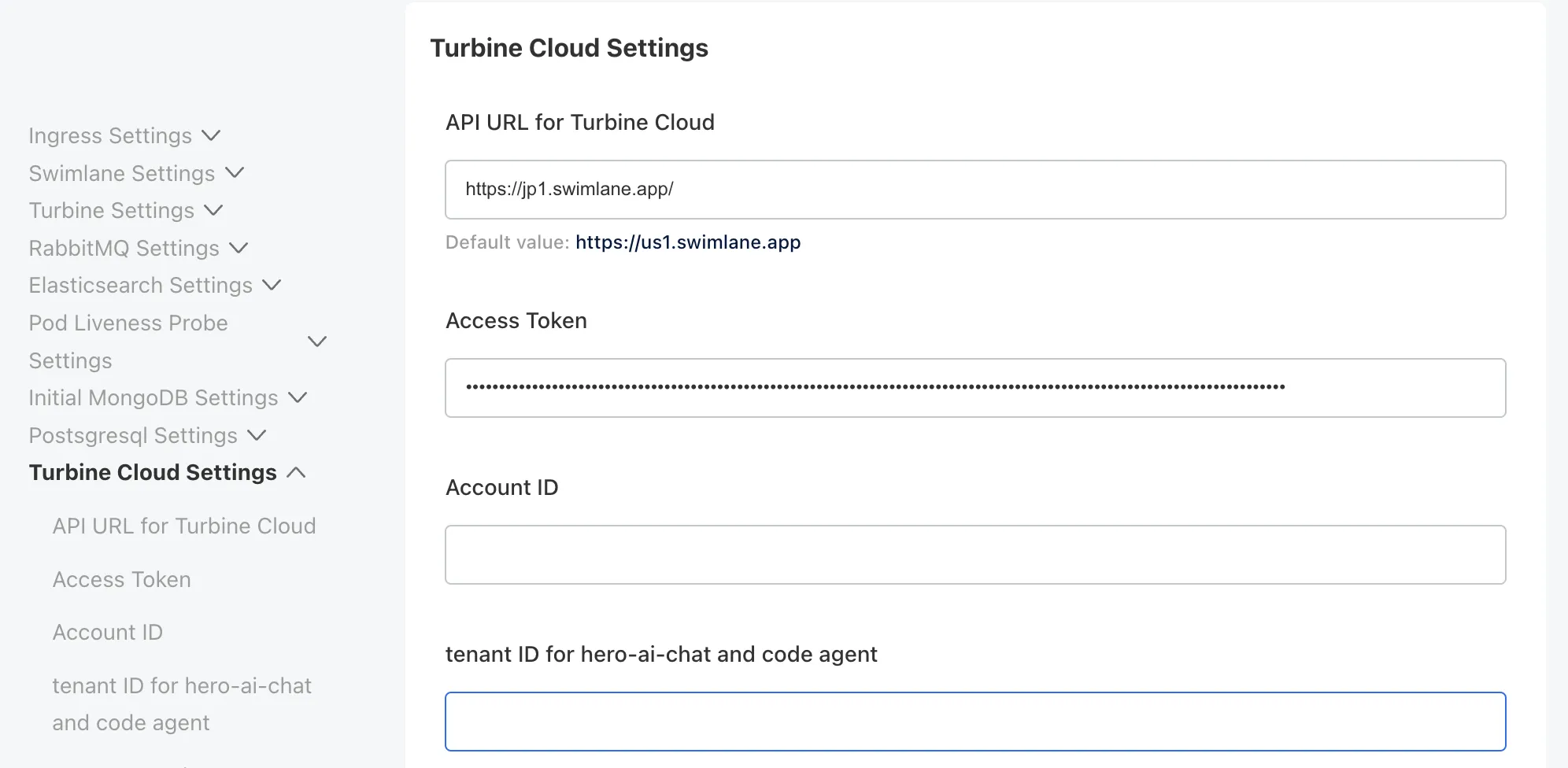Click the Access Token field label
Image resolution: width=1568 pixels, height=768 pixels.
(516, 320)
